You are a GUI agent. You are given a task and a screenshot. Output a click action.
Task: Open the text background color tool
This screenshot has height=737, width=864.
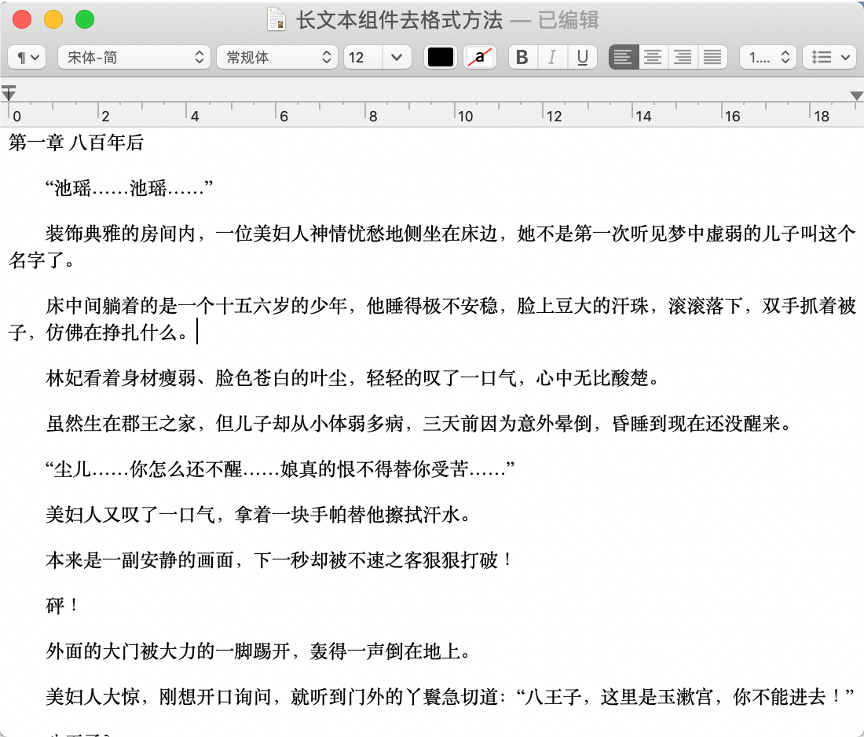[480, 57]
